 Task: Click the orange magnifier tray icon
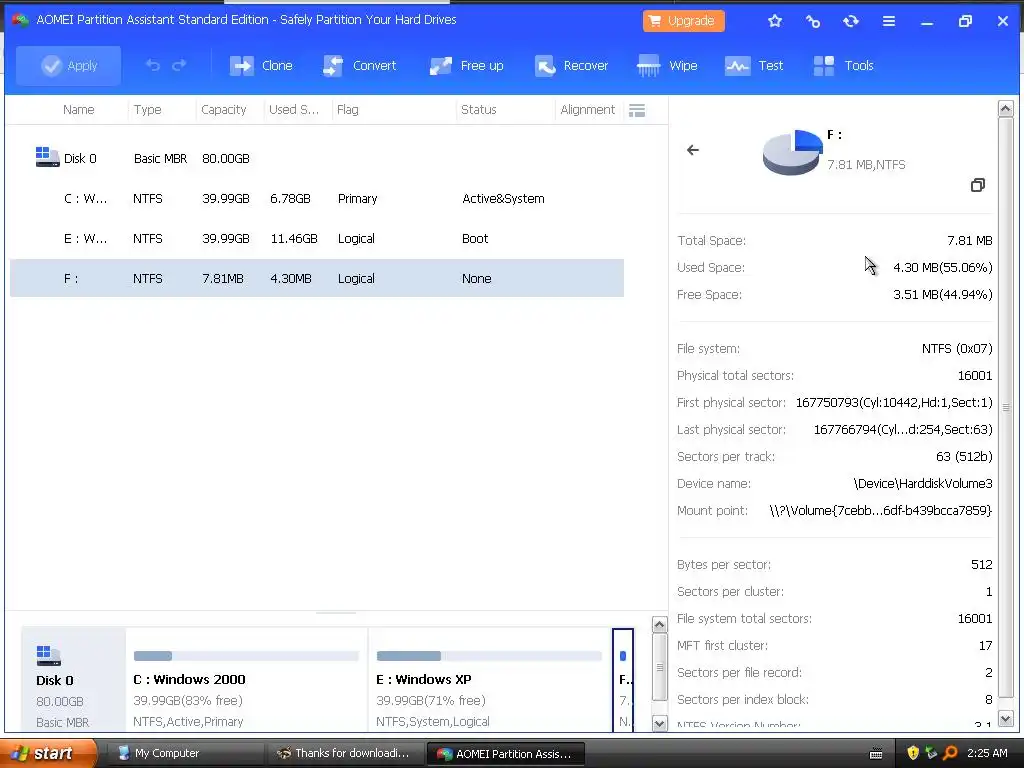coord(951,754)
